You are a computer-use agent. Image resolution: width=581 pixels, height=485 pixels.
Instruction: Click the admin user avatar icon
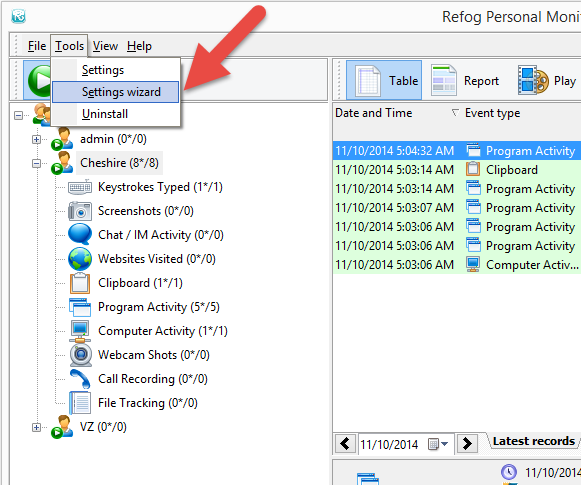[62, 139]
